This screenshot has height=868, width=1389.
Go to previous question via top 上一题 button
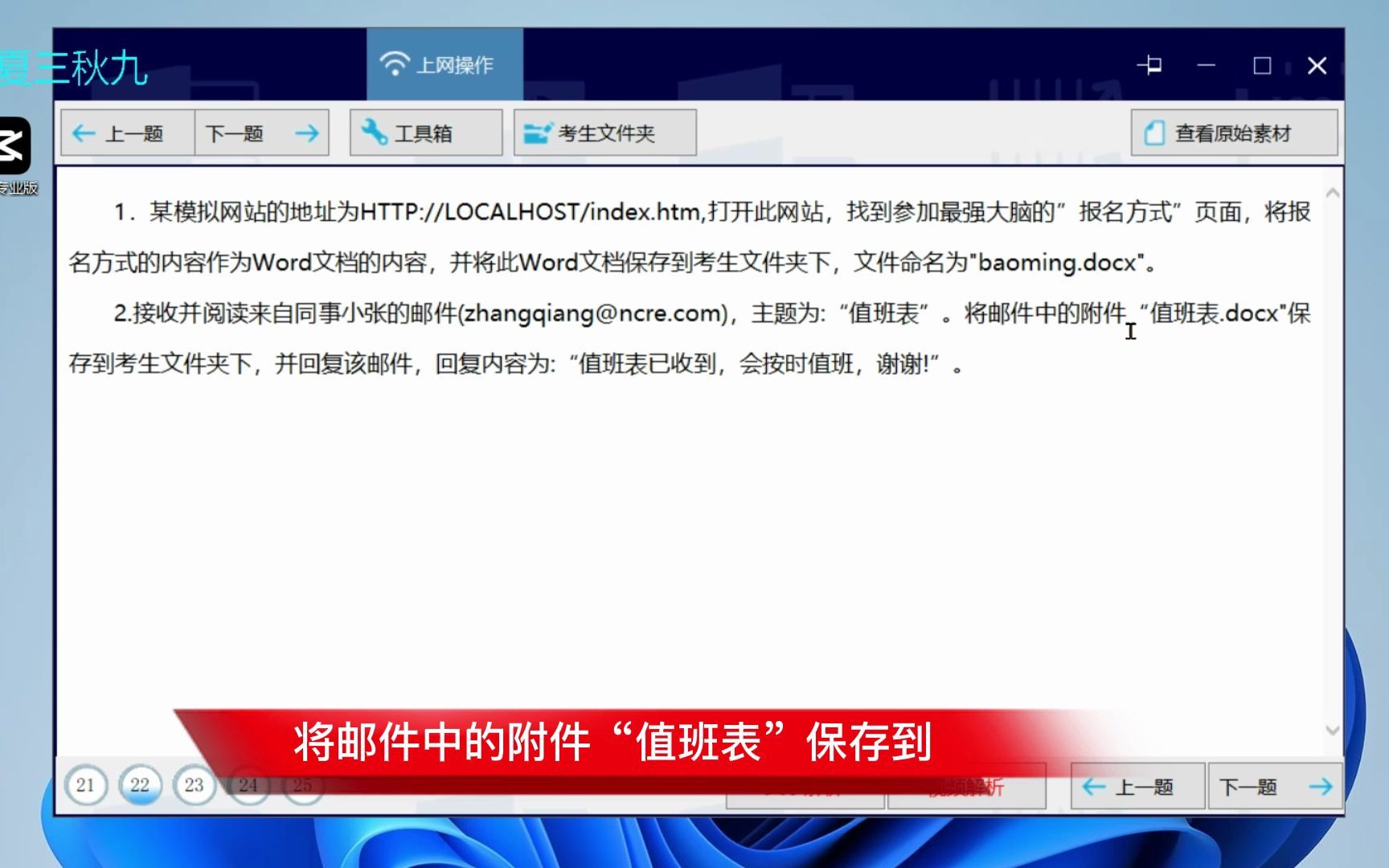click(x=128, y=133)
